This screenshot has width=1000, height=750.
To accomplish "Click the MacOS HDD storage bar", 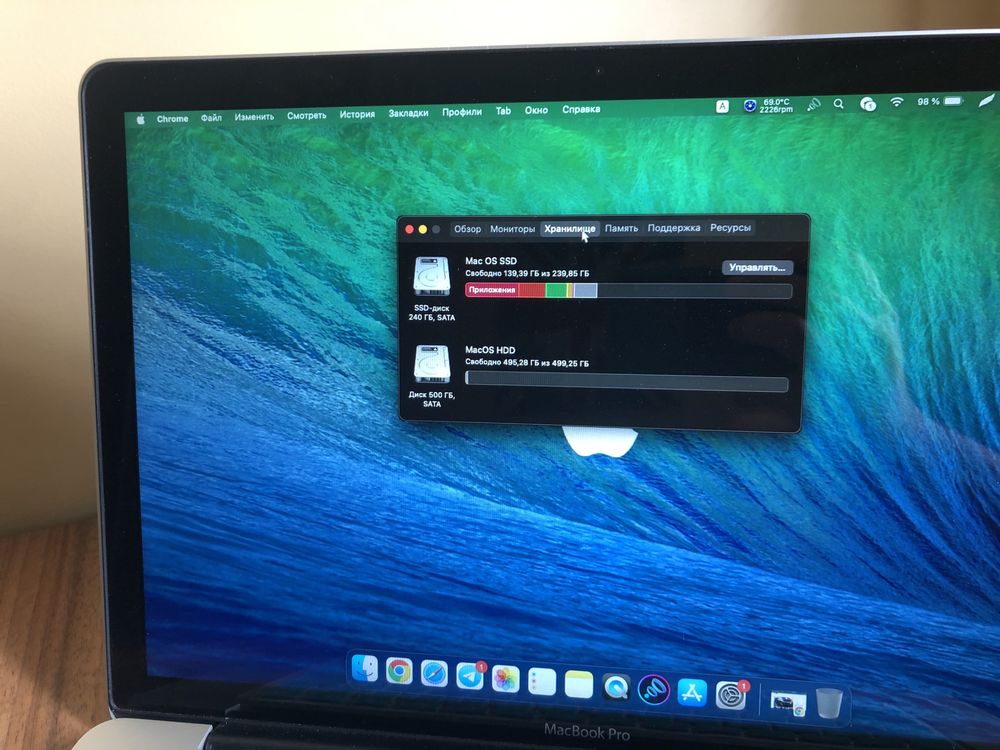I will point(627,381).
